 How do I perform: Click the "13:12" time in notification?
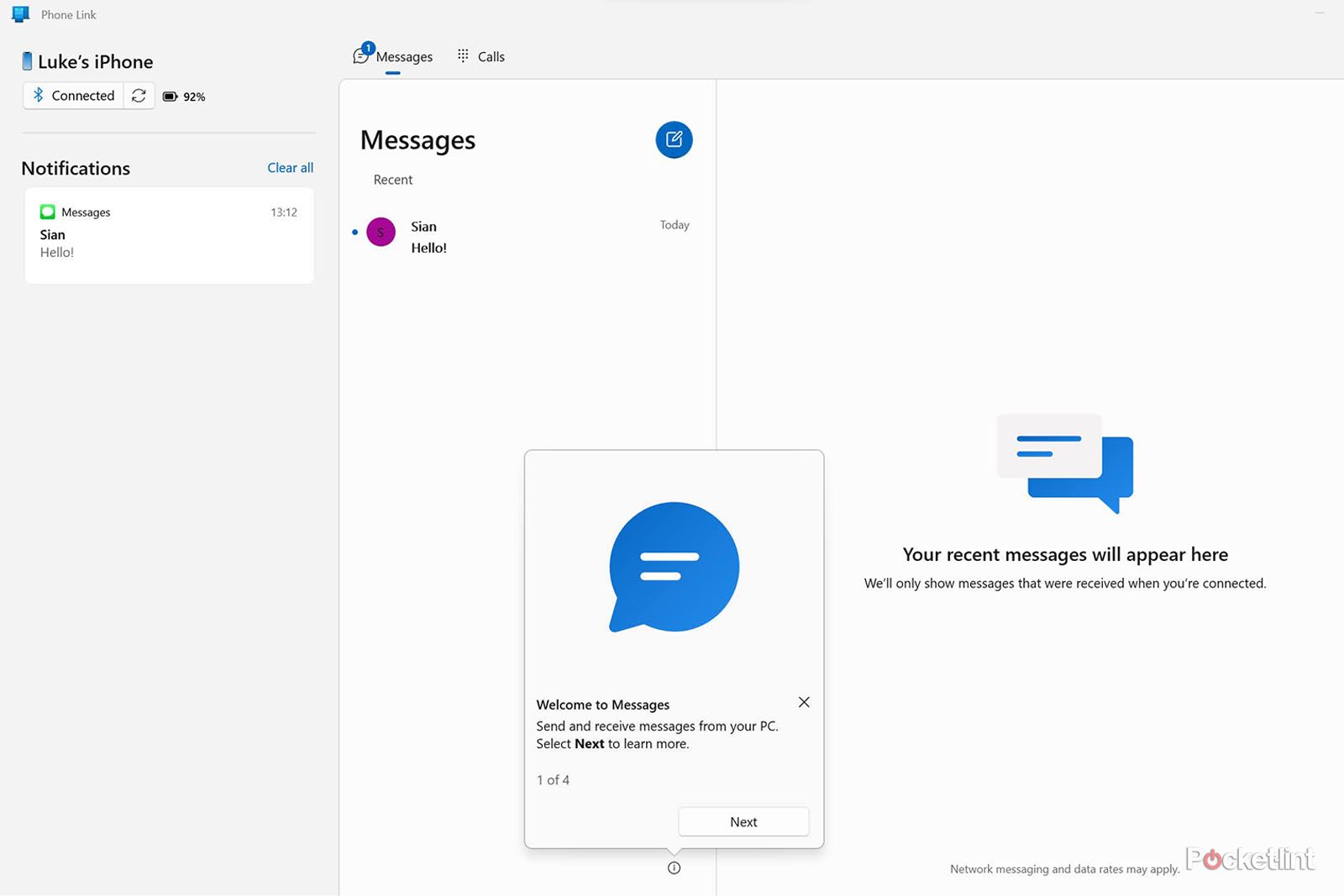coord(284,212)
